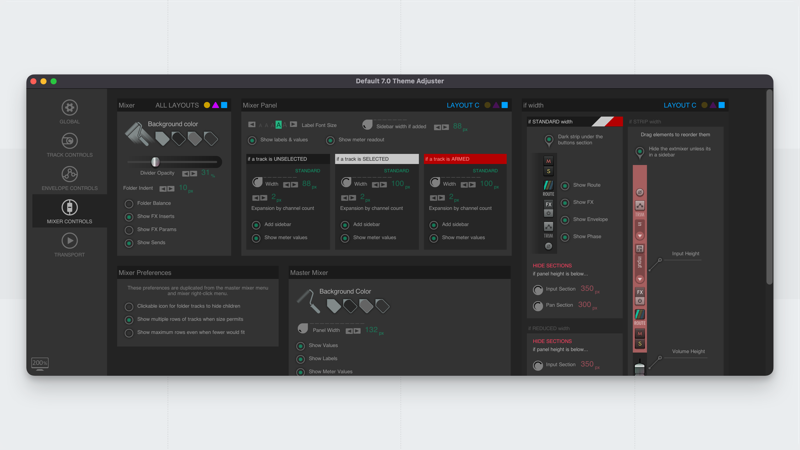
Task: Toggle Add sidebar for ARMED track
Action: (x=434, y=225)
